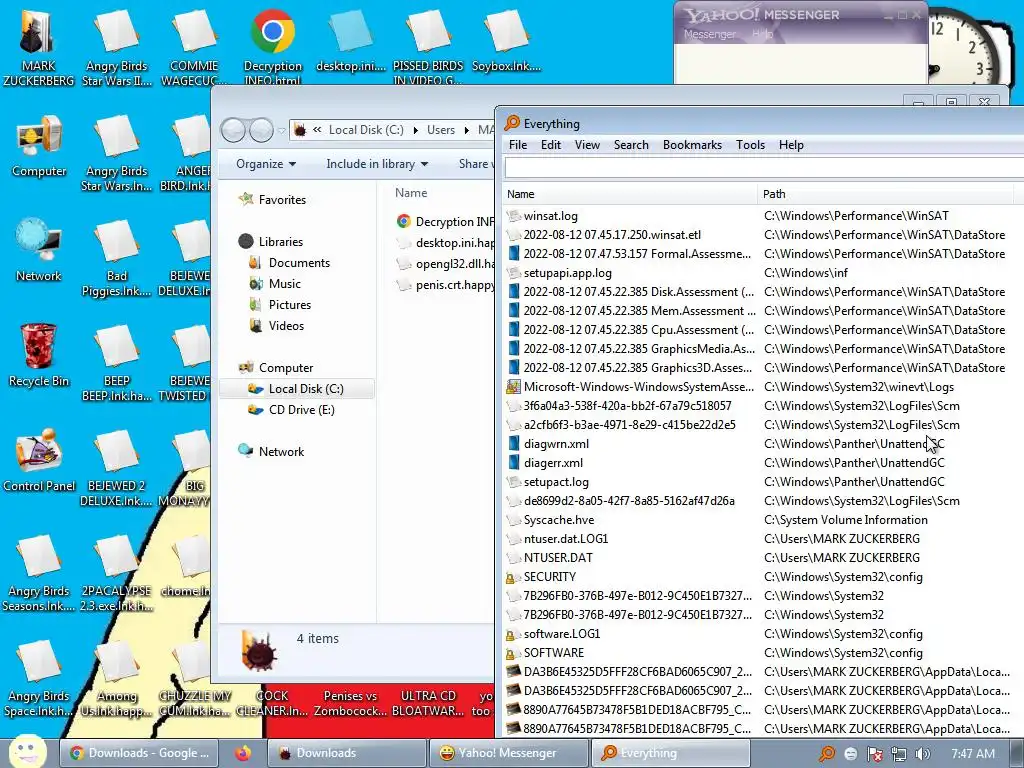Click the Action Center flag tray icon
1024x768 pixels.
874,754
